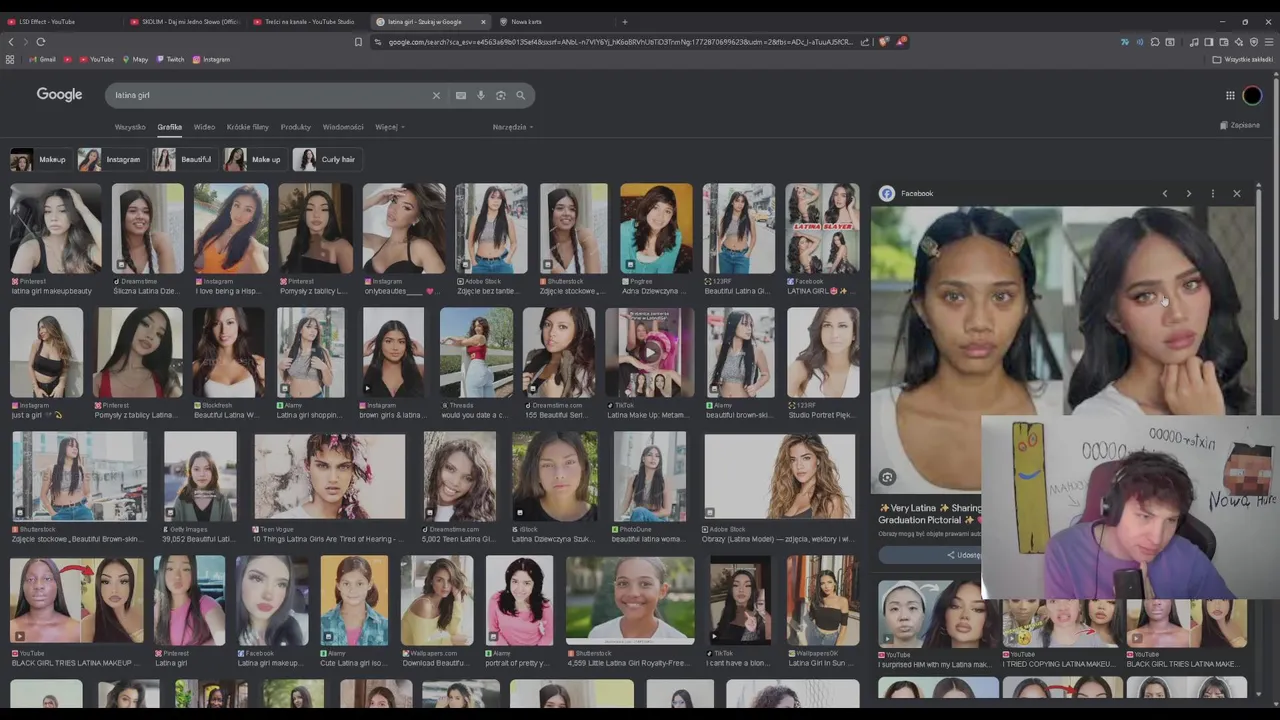1280x720 pixels.
Task: Switch to the Nowa karta tab
Action: tap(552, 22)
